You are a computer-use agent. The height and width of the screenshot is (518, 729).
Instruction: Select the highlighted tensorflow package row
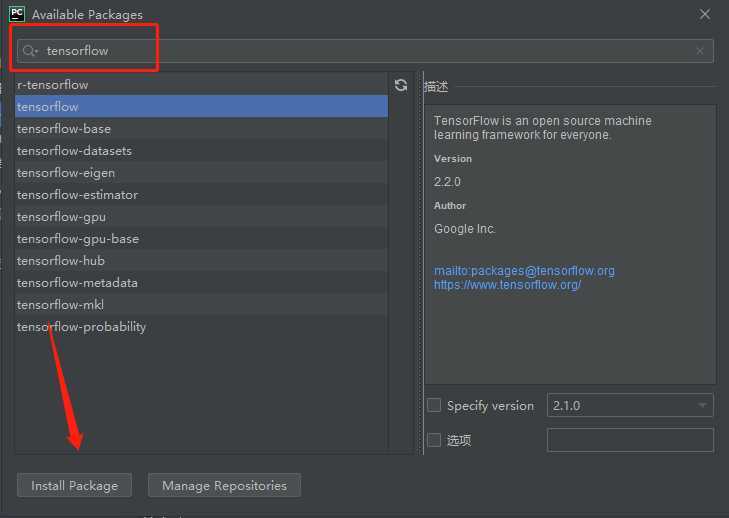[x=201, y=106]
